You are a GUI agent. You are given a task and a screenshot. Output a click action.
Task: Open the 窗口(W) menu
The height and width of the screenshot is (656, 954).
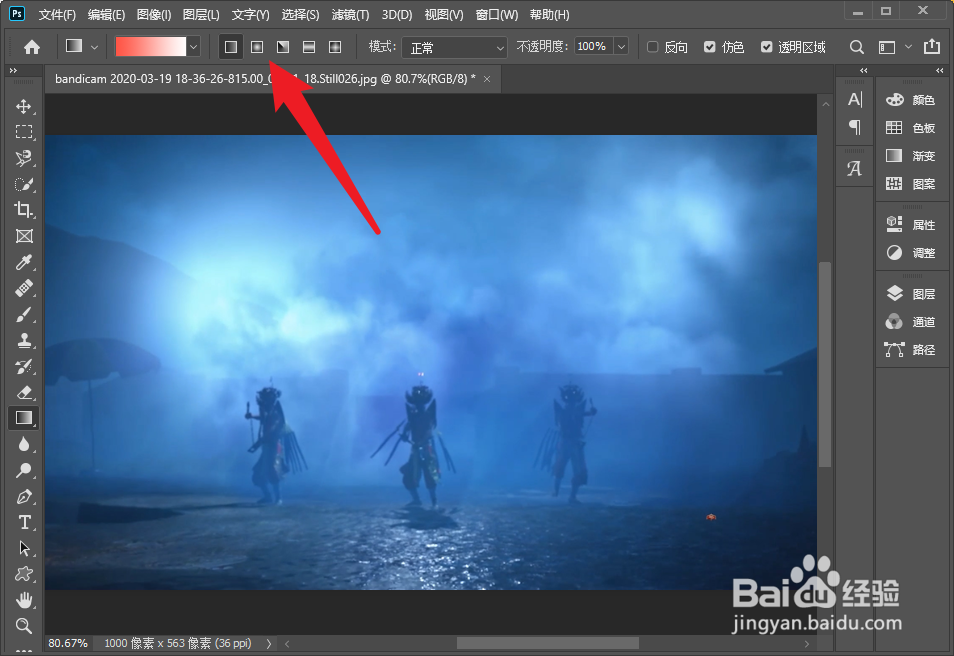[x=496, y=15]
